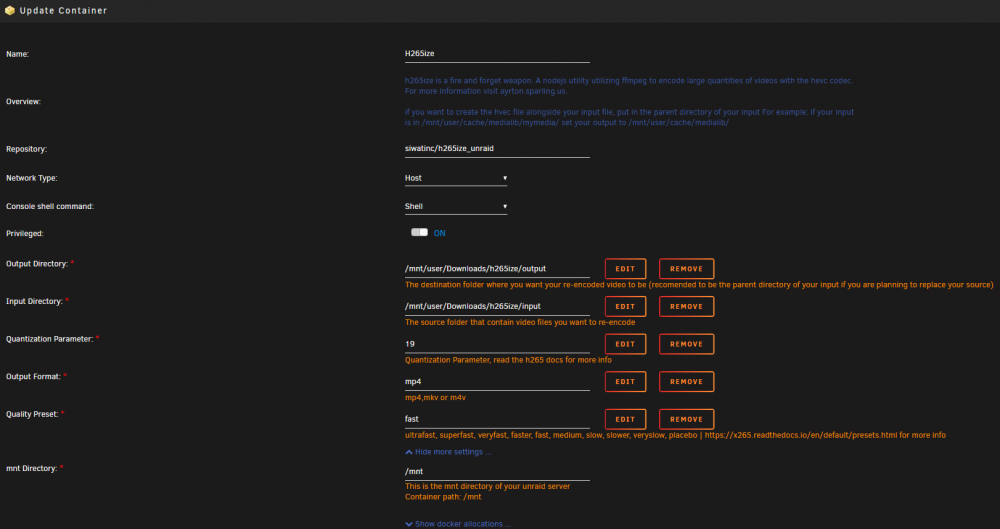Viewport: 1000px width, 529px height.
Task: Click the 'Privileged:' label
Action: pyautogui.click(x=25, y=234)
